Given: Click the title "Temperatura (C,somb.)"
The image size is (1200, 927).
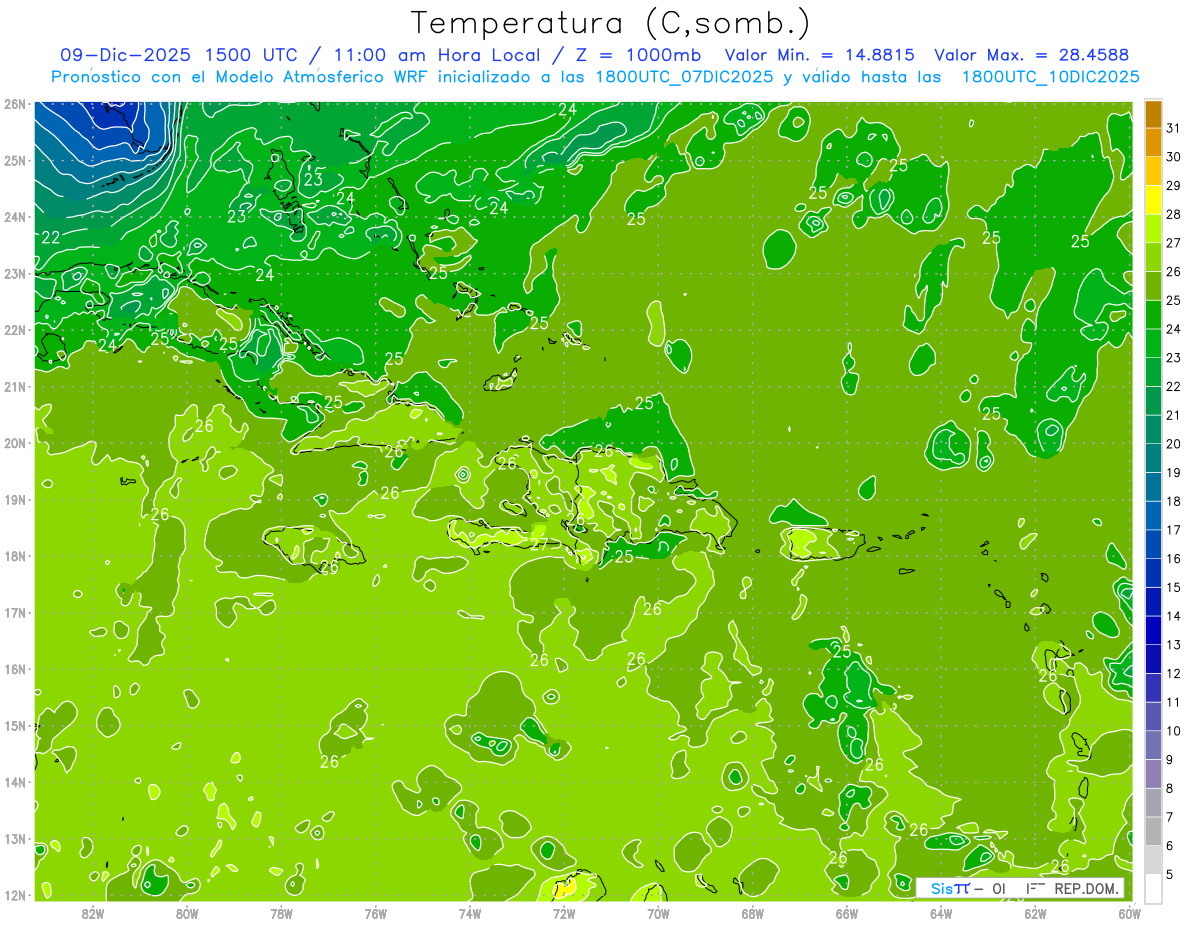Looking at the screenshot, I should click(x=611, y=23).
